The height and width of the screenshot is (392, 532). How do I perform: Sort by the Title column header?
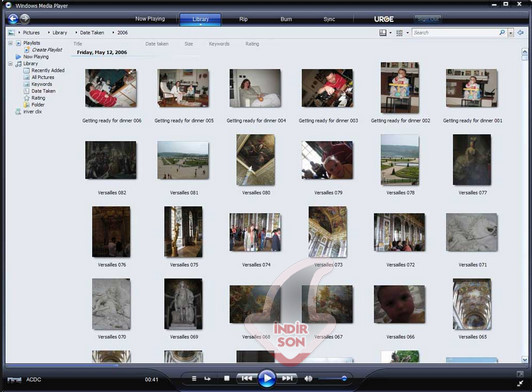[78, 44]
